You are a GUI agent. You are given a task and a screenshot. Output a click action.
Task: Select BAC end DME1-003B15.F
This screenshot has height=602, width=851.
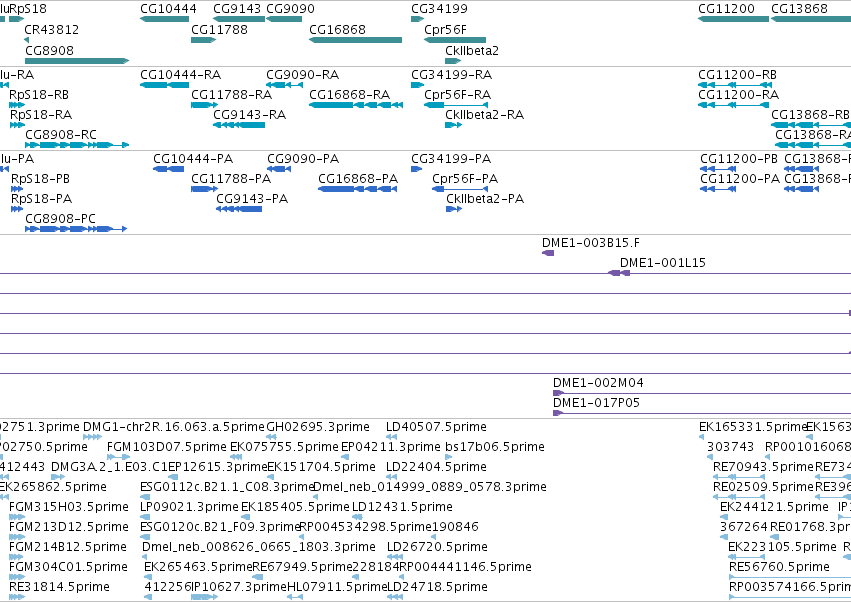[x=548, y=253]
